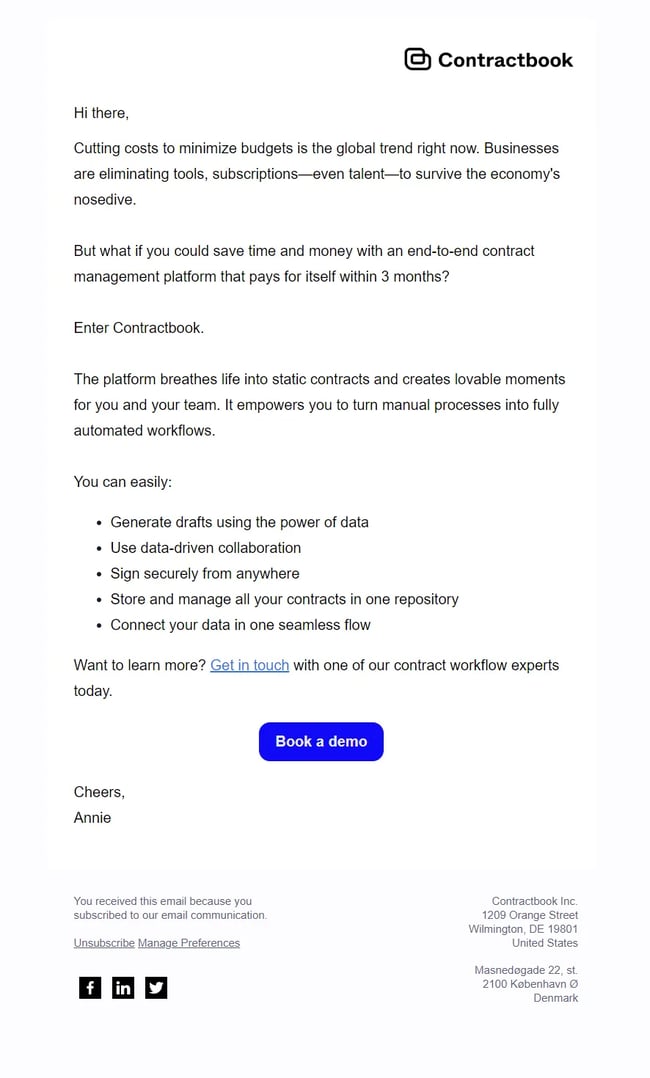Screen dimensions: 650x1078
Task: Open the Twitter social icon
Action: click(x=156, y=988)
